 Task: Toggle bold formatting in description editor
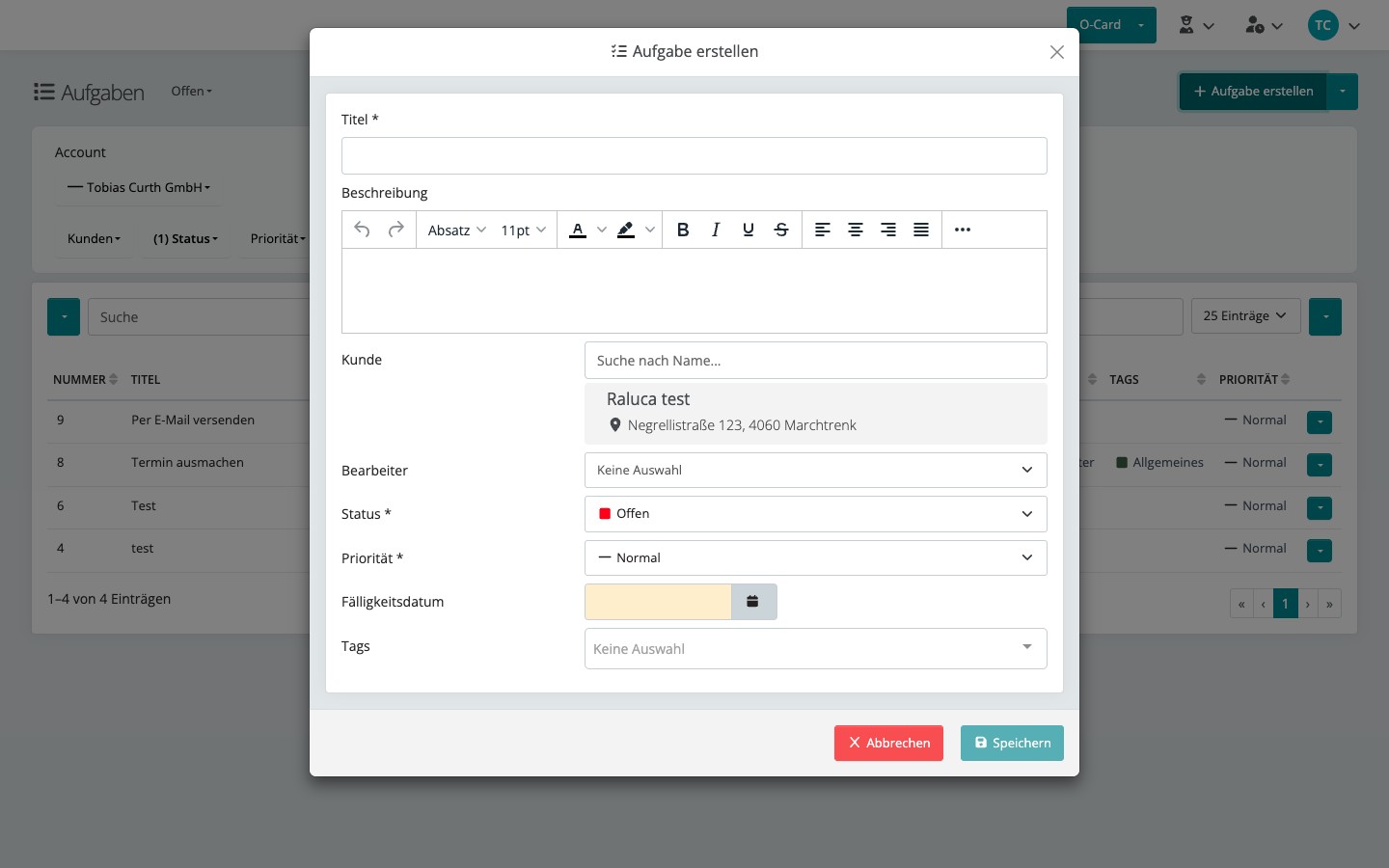tap(683, 230)
